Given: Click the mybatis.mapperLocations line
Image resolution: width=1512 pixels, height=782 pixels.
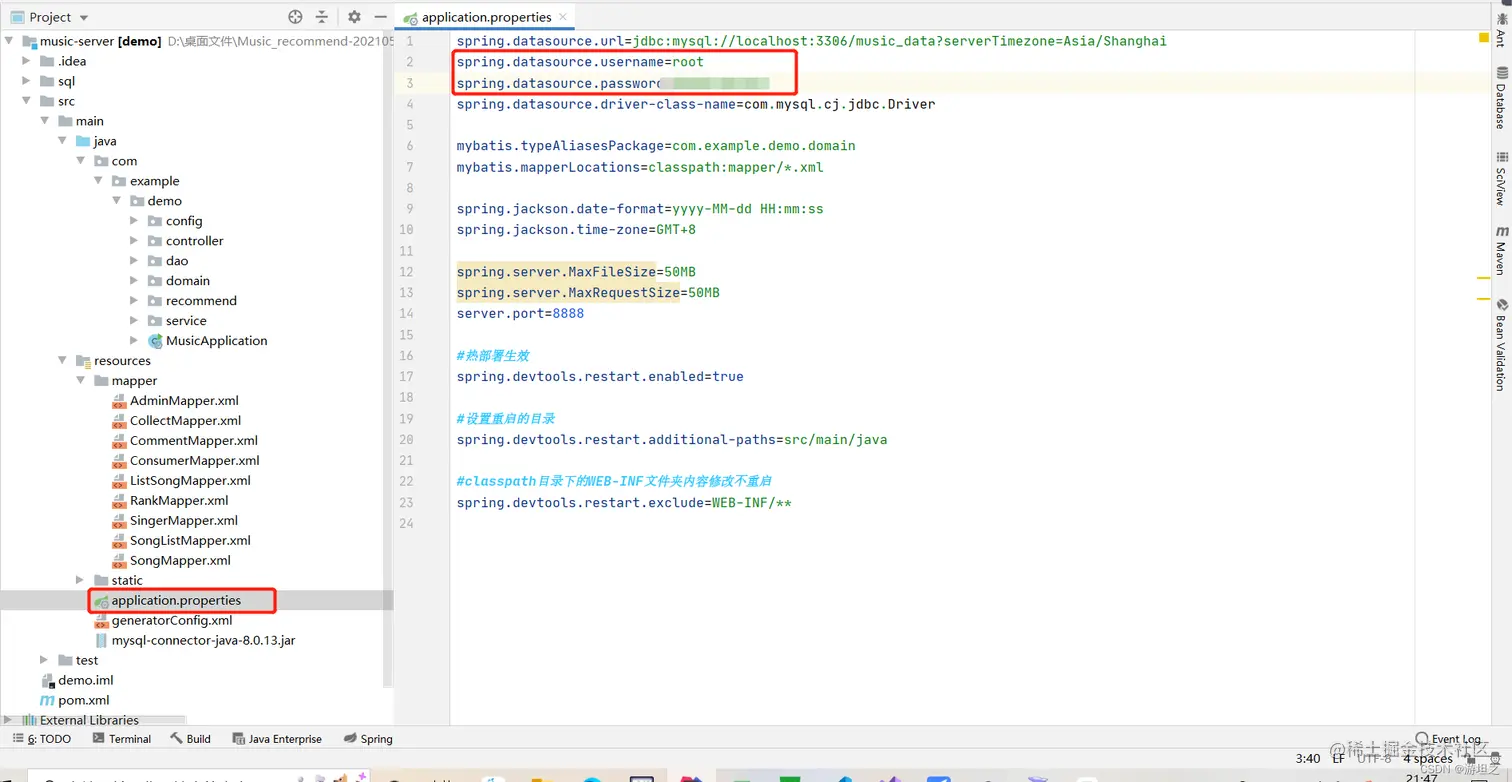Looking at the screenshot, I should [640, 167].
